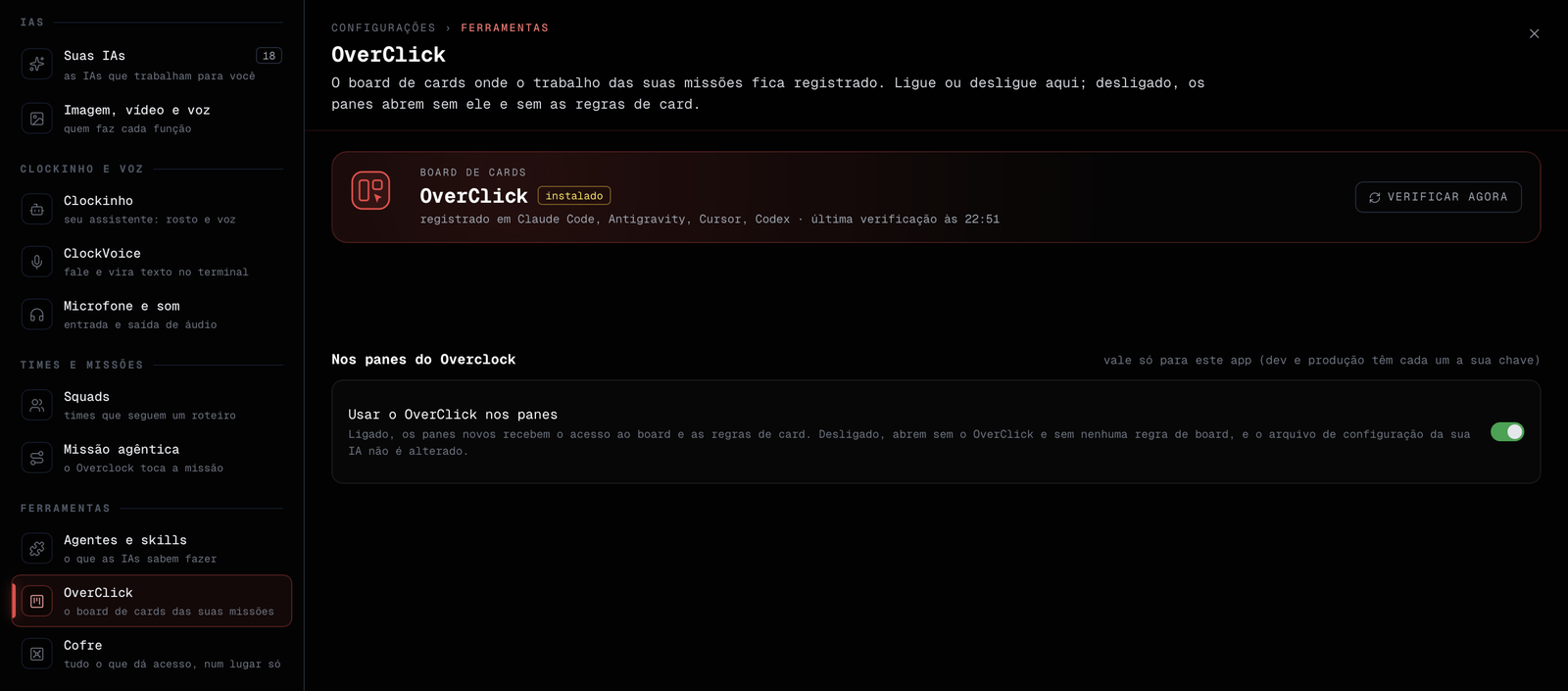1568x691 pixels.
Task: Click 'CLOCKINHO E VOZ' section header
Action: [82, 170]
